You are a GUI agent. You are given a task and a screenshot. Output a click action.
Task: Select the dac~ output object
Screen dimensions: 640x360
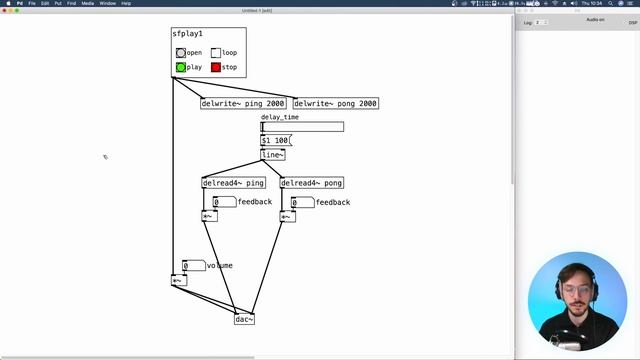tap(244, 319)
